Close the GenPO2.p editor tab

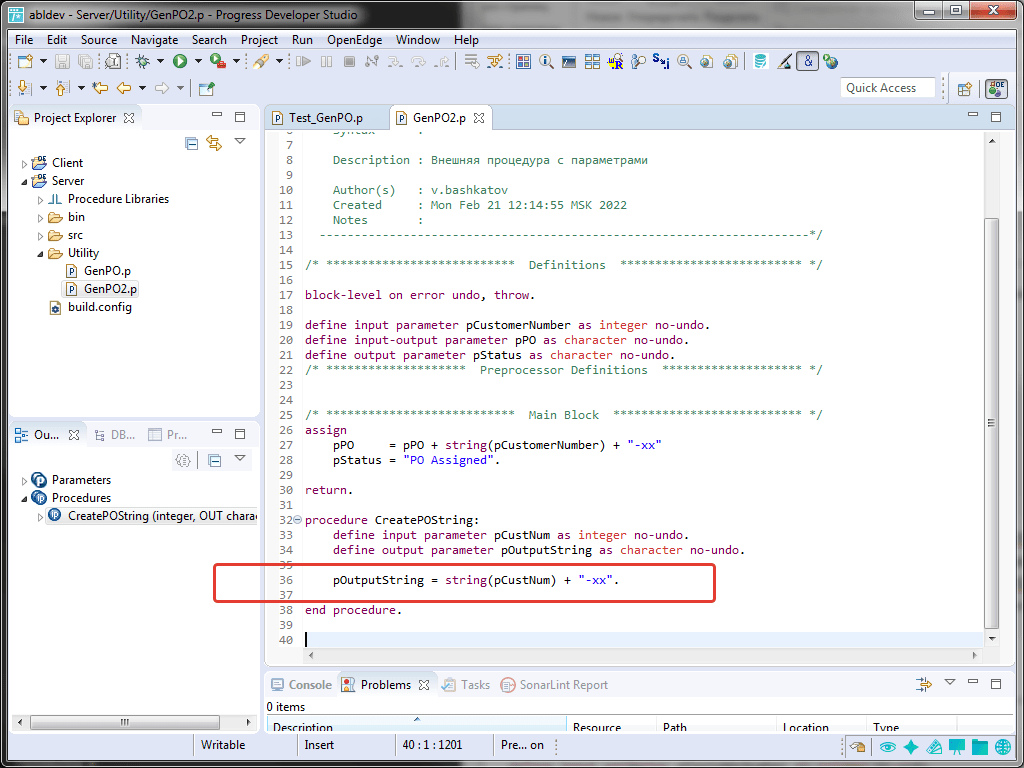tap(479, 118)
